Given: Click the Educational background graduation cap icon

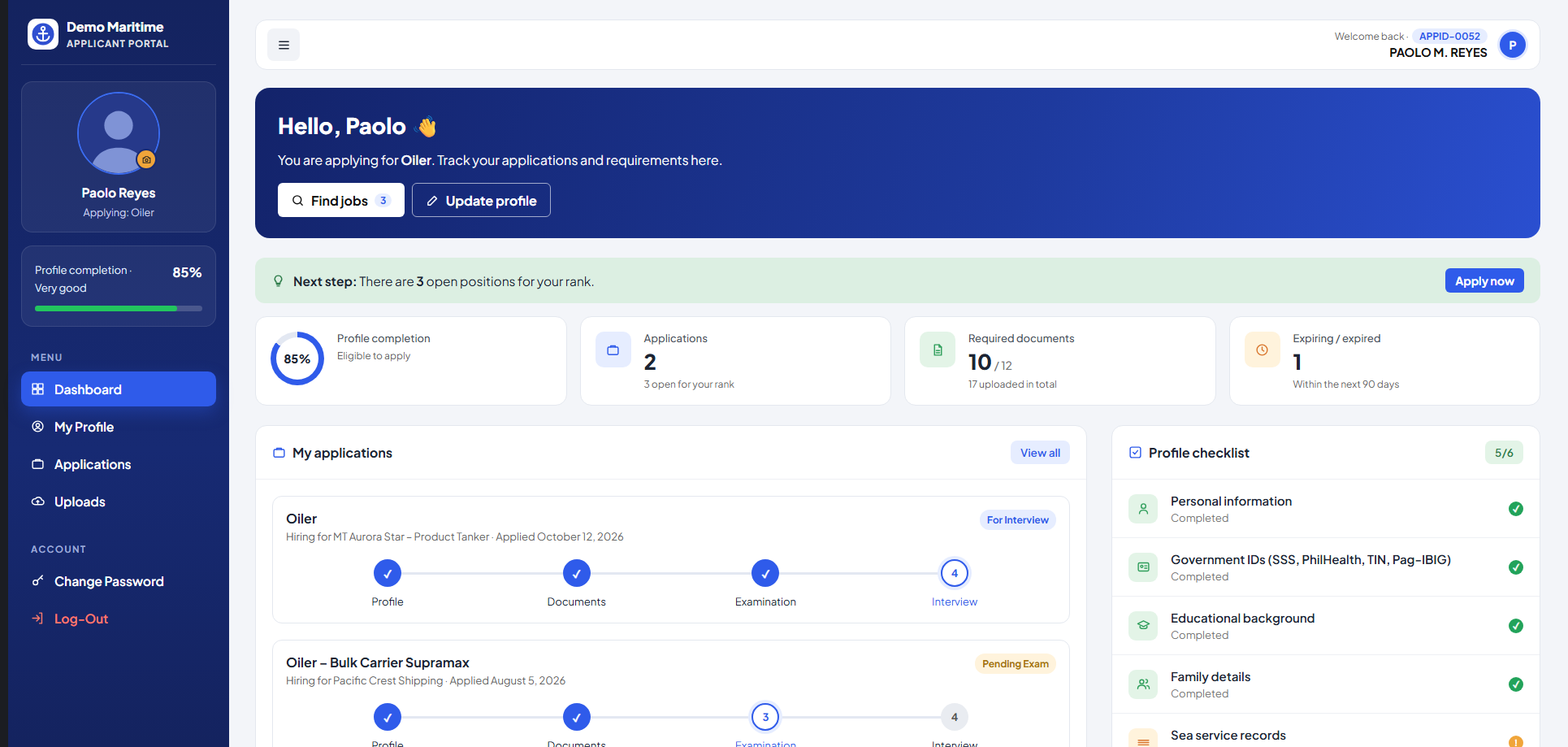Looking at the screenshot, I should tap(1143, 626).
